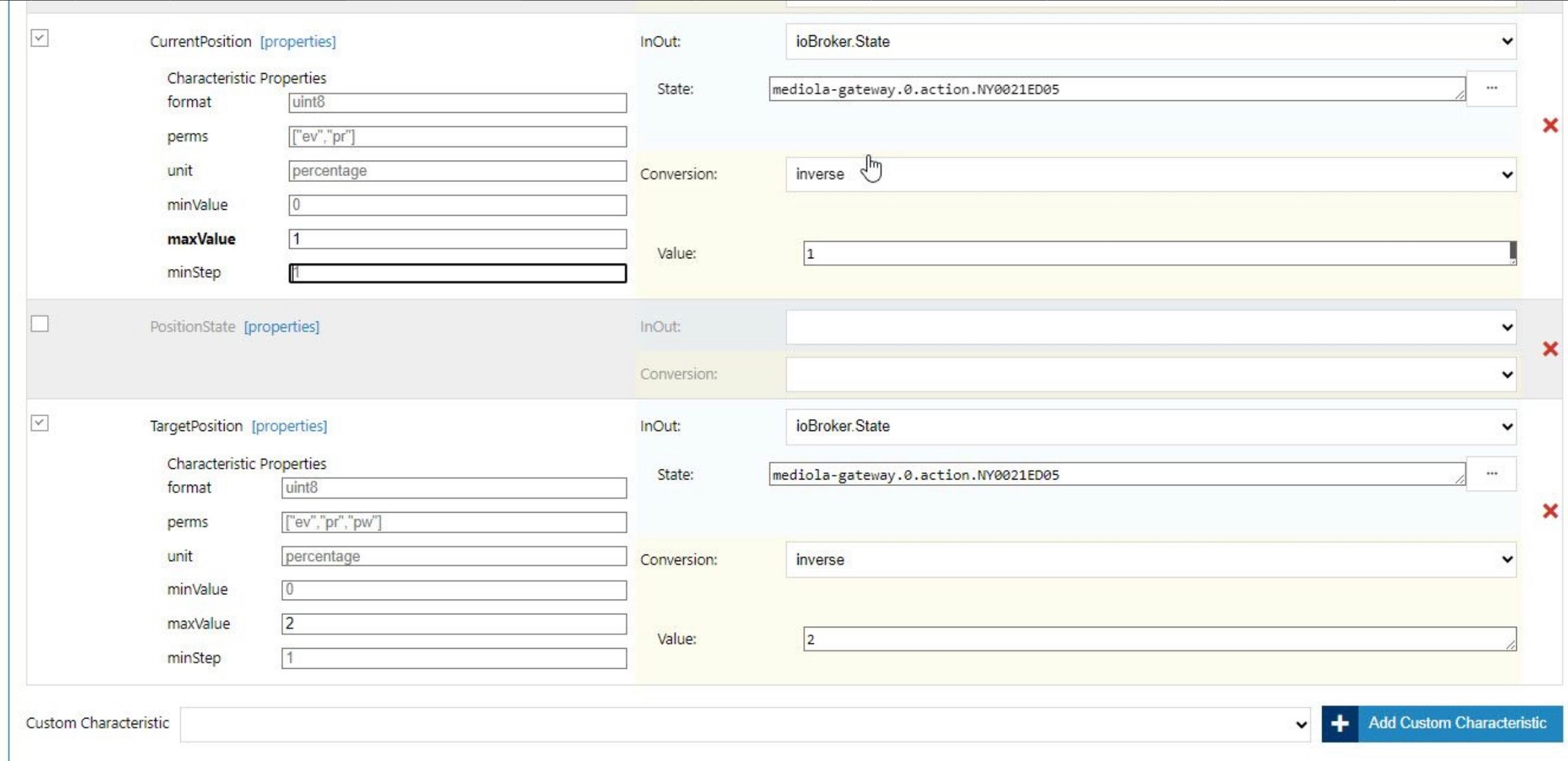The height and width of the screenshot is (761, 1568).
Task: Toggle the TargetPosition checkbox
Action: pyautogui.click(x=40, y=423)
